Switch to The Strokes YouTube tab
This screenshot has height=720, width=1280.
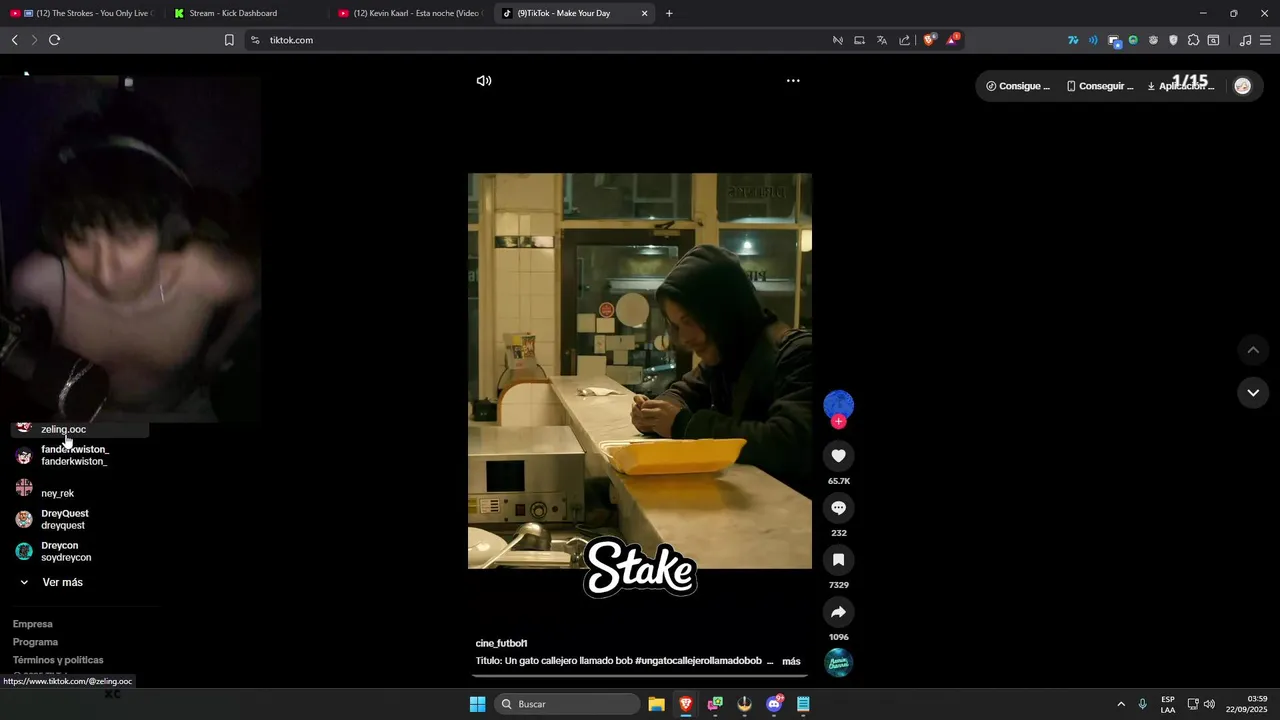[x=82, y=13]
